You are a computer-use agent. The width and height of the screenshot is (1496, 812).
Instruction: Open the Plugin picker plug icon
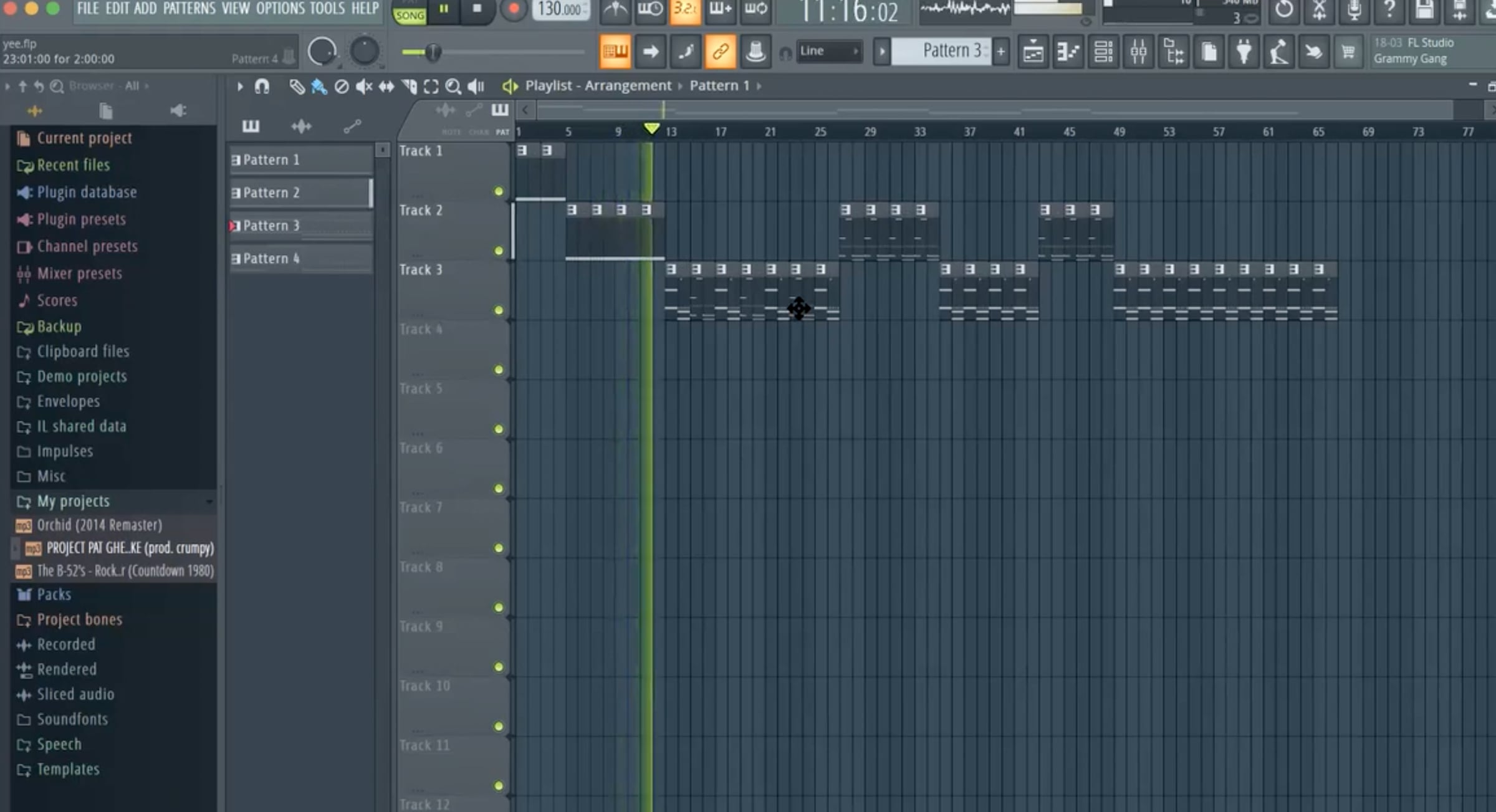pos(1244,52)
